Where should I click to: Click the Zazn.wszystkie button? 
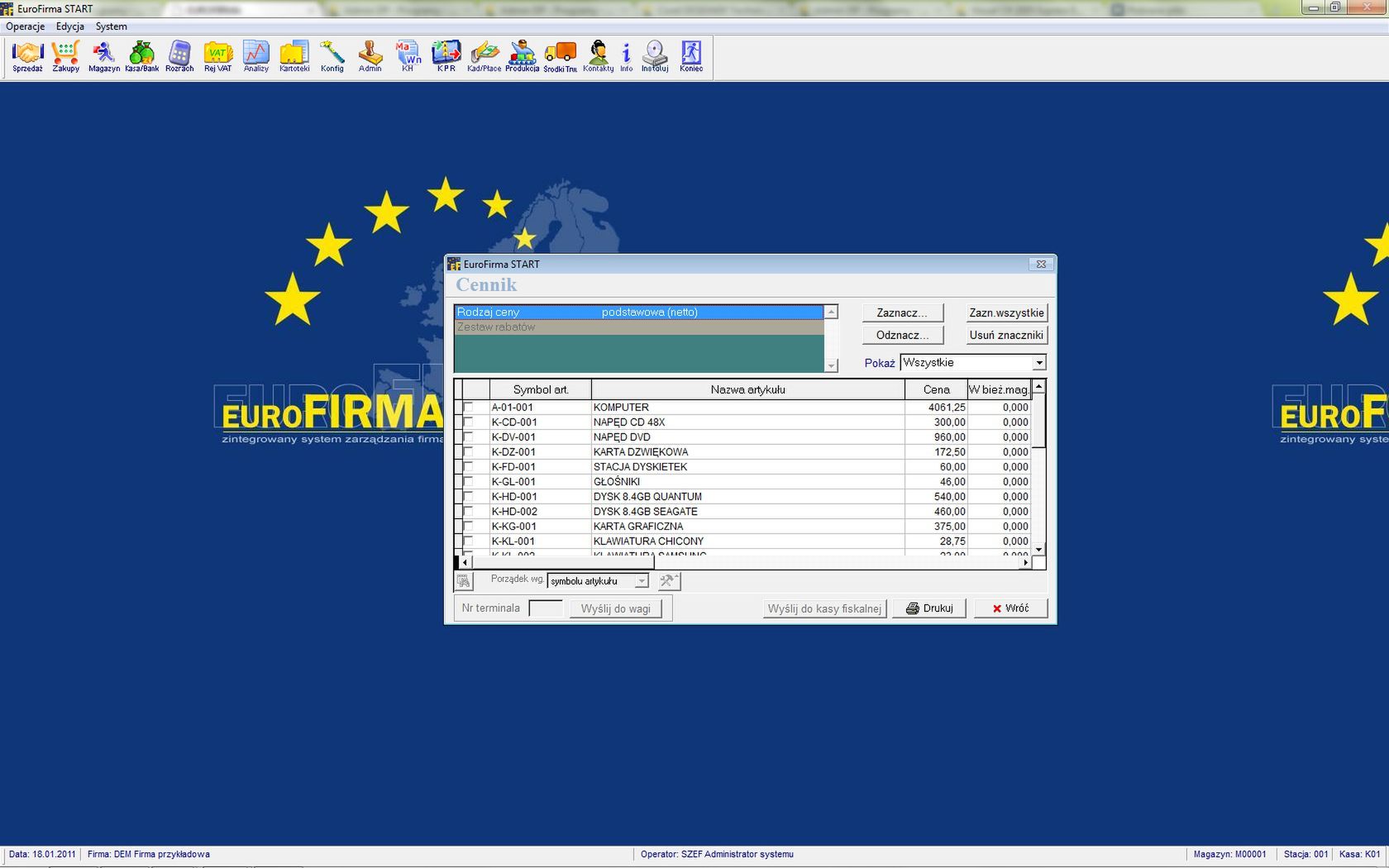[x=1006, y=312]
